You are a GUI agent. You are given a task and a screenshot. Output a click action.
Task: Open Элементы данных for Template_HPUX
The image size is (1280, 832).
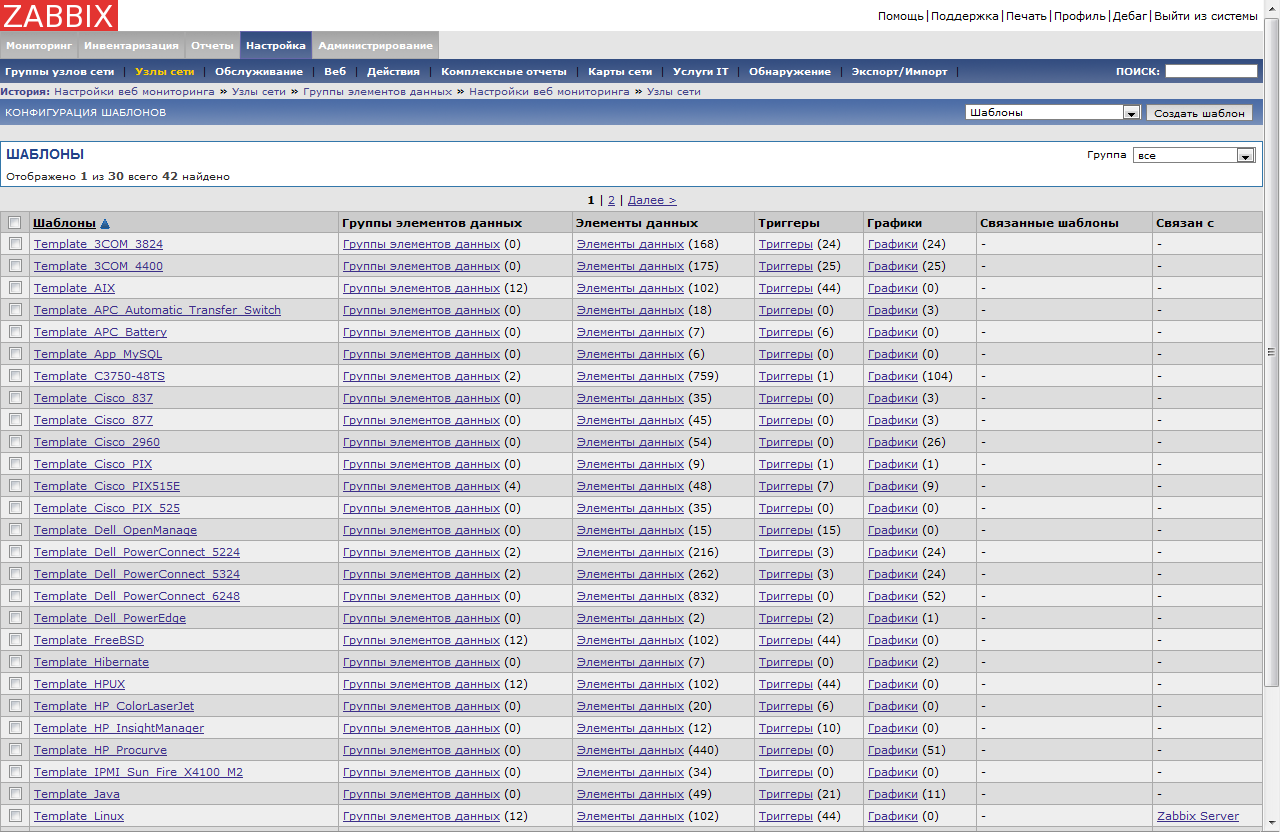(x=630, y=684)
